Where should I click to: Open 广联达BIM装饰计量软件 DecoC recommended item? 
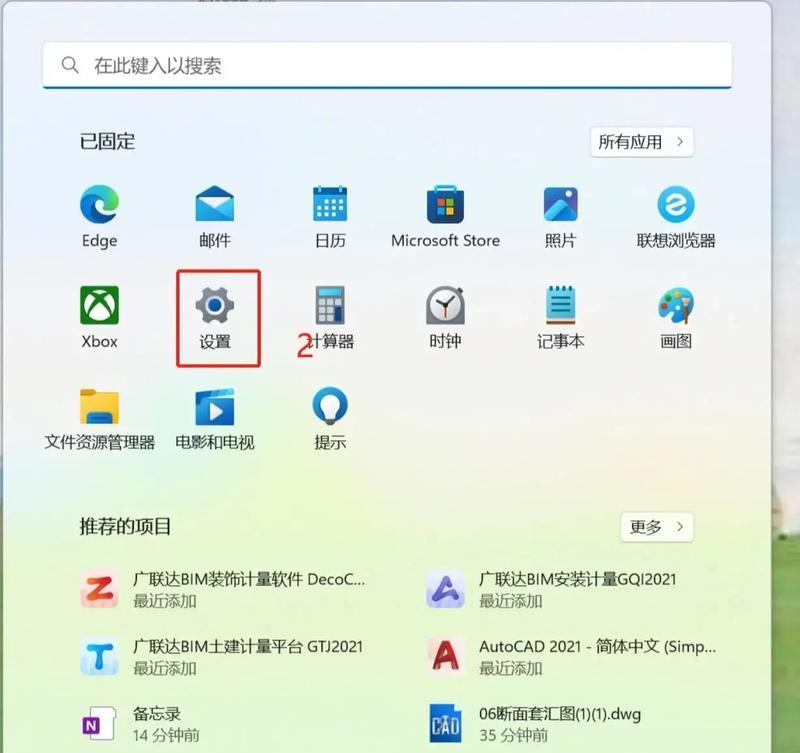click(x=223, y=589)
